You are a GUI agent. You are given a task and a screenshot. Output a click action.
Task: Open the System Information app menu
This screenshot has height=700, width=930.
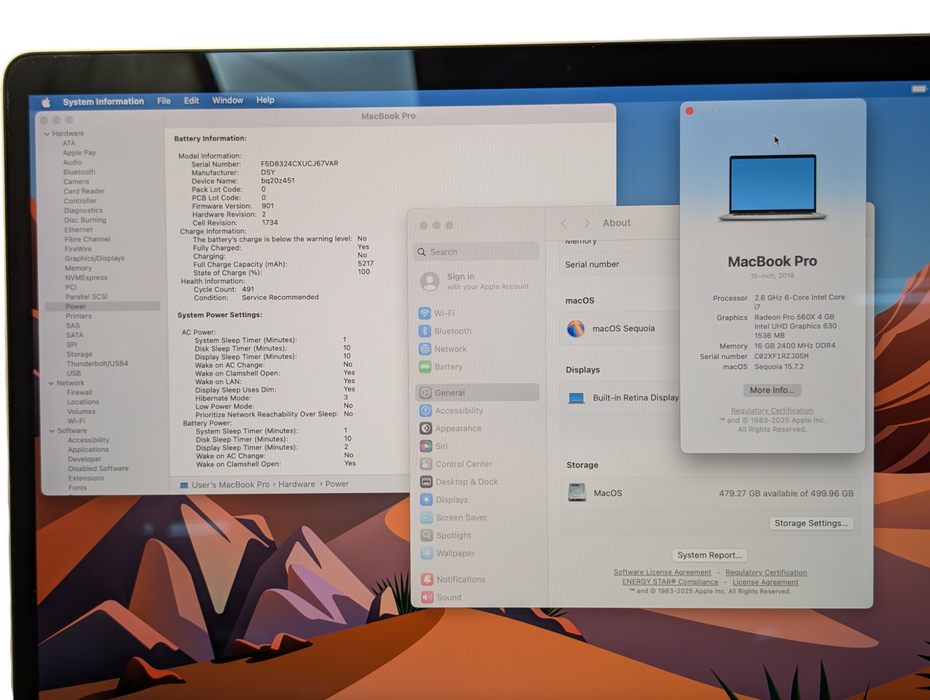103,101
